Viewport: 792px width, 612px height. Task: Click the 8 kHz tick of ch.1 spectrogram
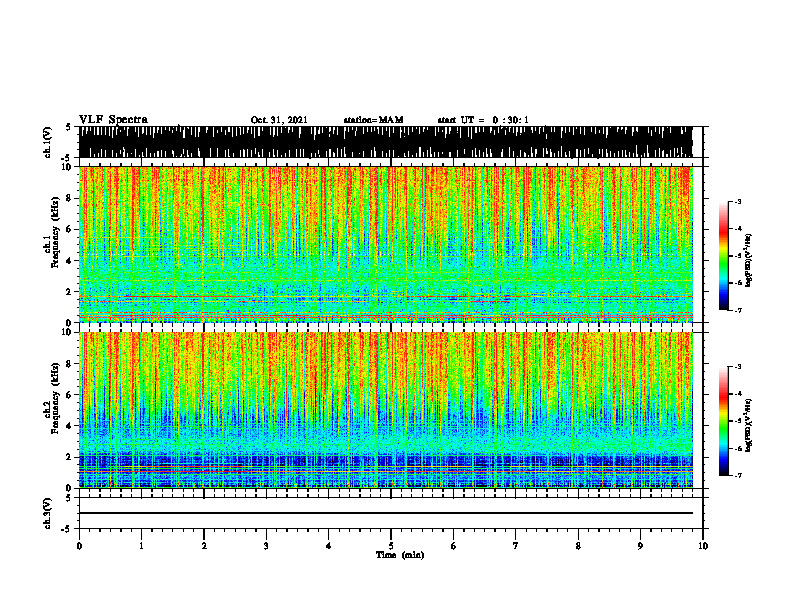69,198
